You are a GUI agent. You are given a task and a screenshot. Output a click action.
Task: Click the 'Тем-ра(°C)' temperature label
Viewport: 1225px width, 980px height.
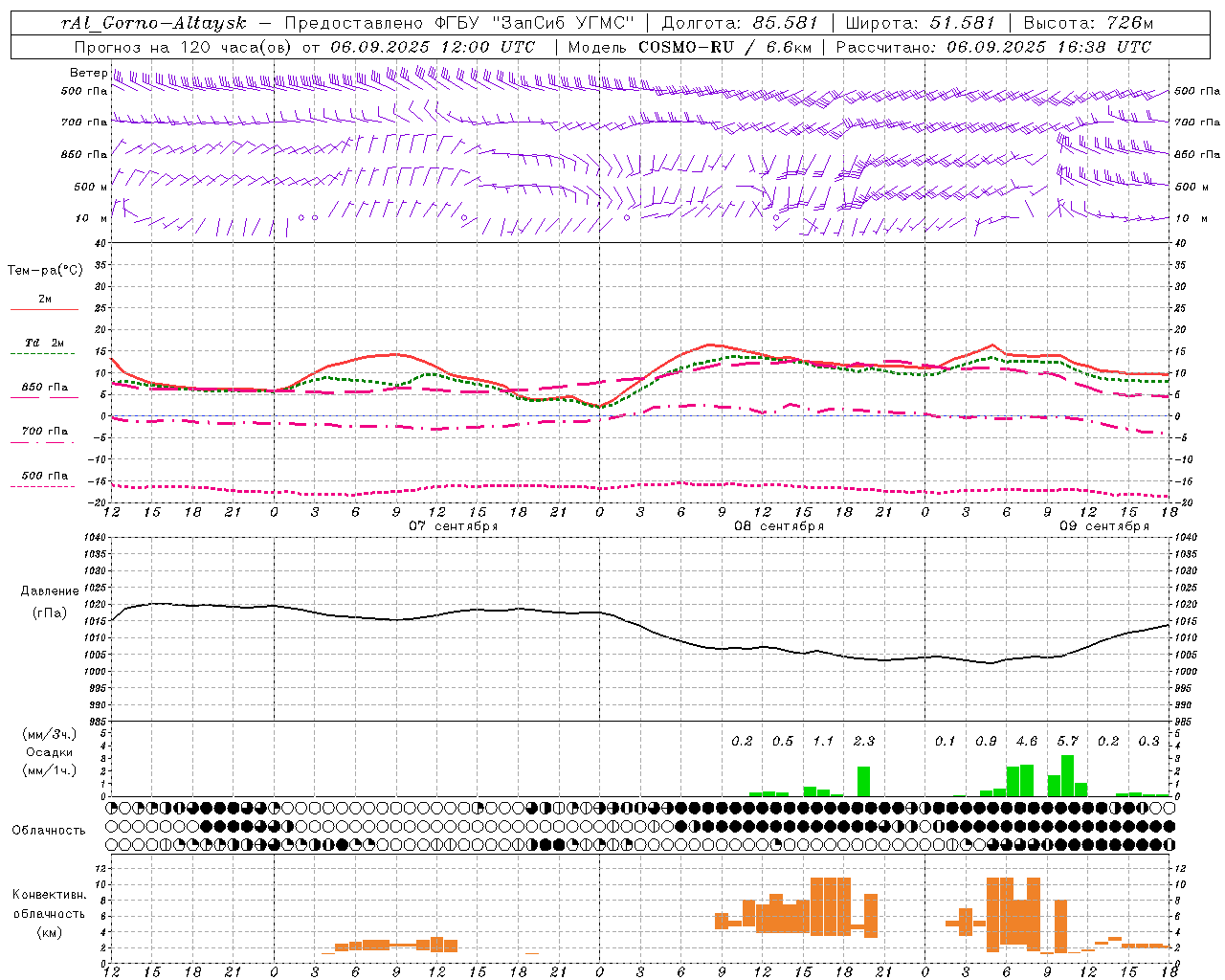click(x=45, y=271)
